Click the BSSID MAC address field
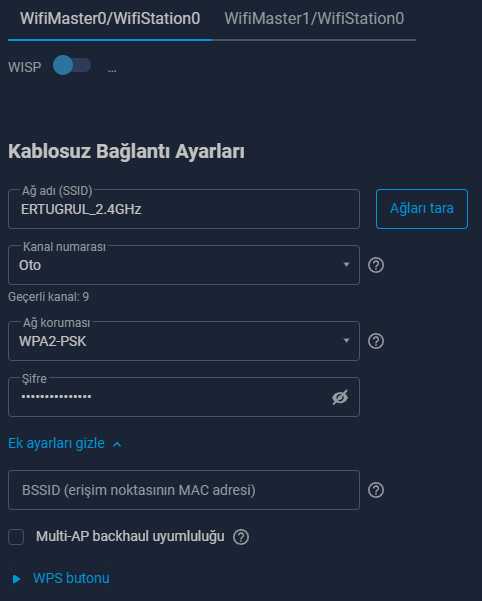Image resolution: width=482 pixels, height=601 pixels. [184, 490]
